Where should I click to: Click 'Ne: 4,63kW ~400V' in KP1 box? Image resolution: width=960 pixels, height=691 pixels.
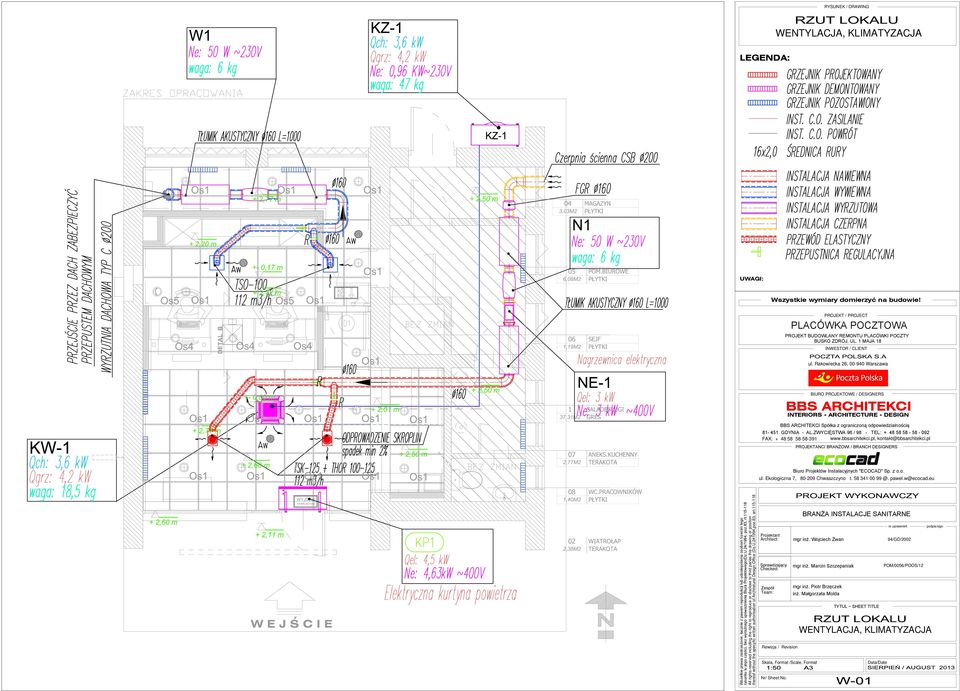pos(444,573)
